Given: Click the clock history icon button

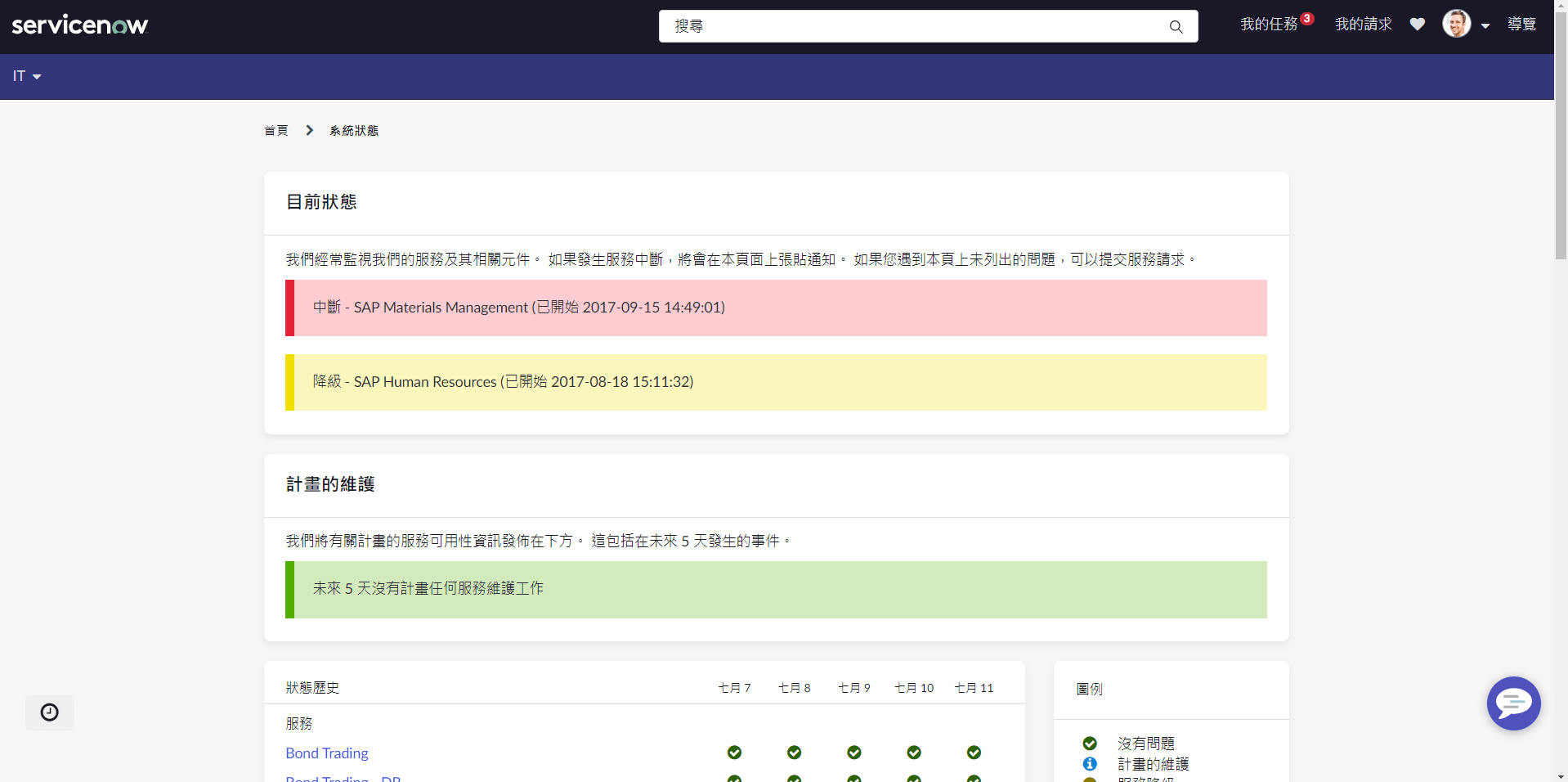Looking at the screenshot, I should [50, 712].
